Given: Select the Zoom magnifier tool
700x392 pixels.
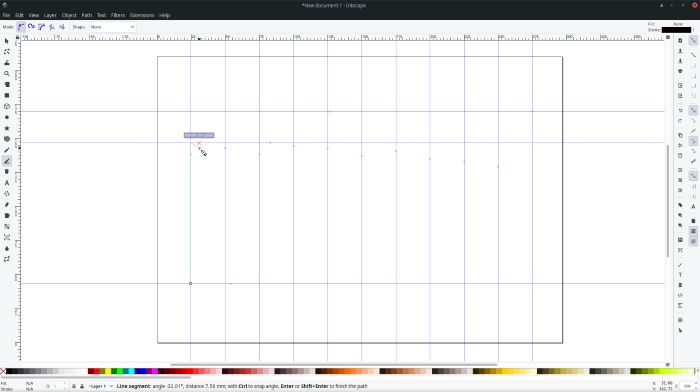Looking at the screenshot, I should coord(7,74).
